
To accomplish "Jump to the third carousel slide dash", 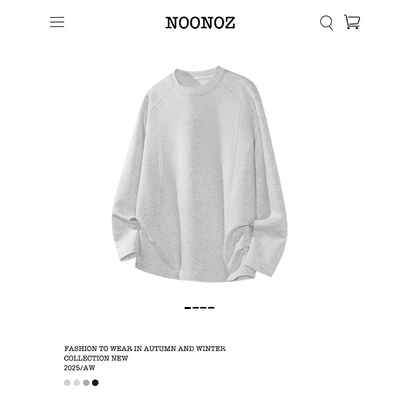I will [x=203, y=308].
